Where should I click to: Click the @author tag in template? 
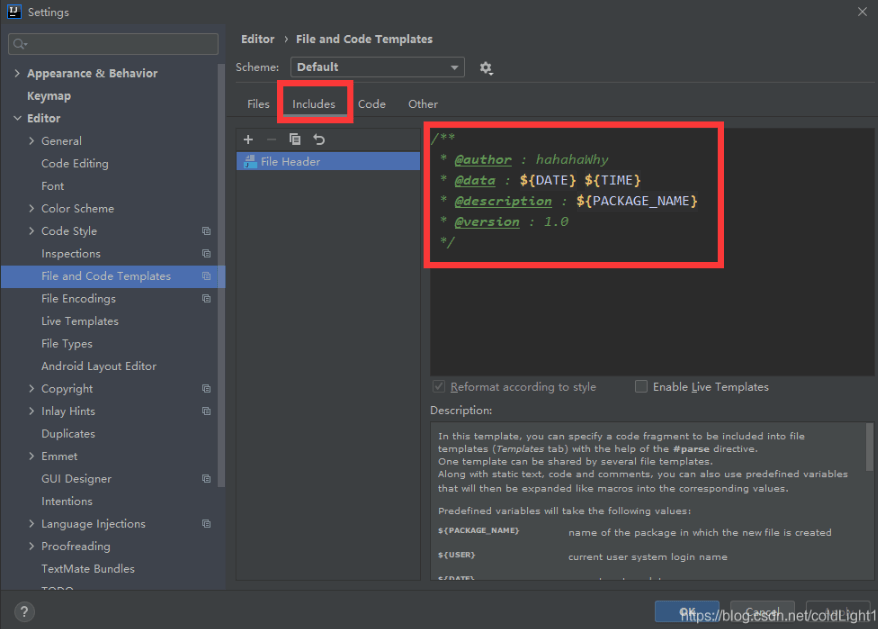click(x=483, y=160)
